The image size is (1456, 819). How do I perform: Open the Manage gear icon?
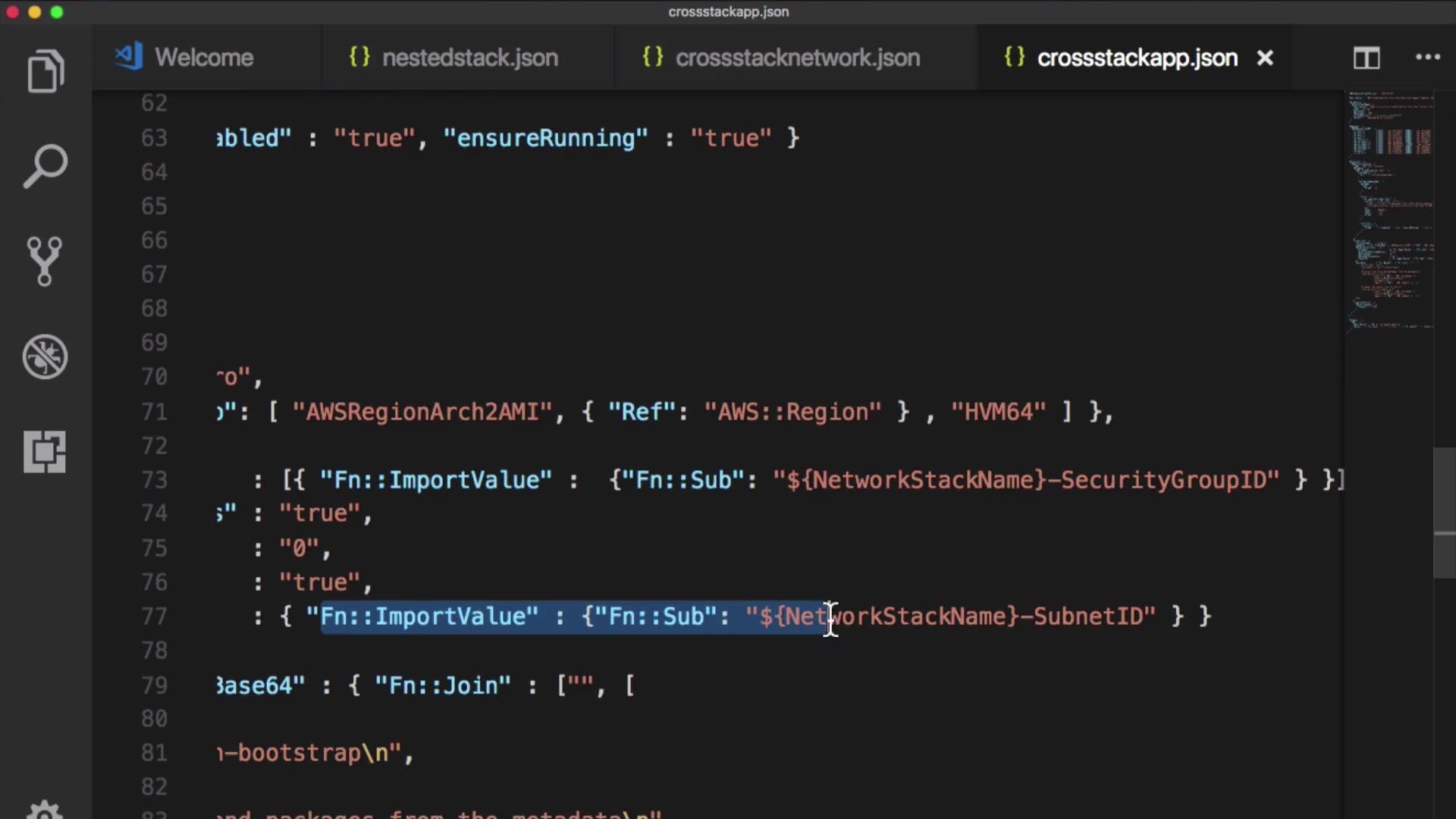click(45, 810)
